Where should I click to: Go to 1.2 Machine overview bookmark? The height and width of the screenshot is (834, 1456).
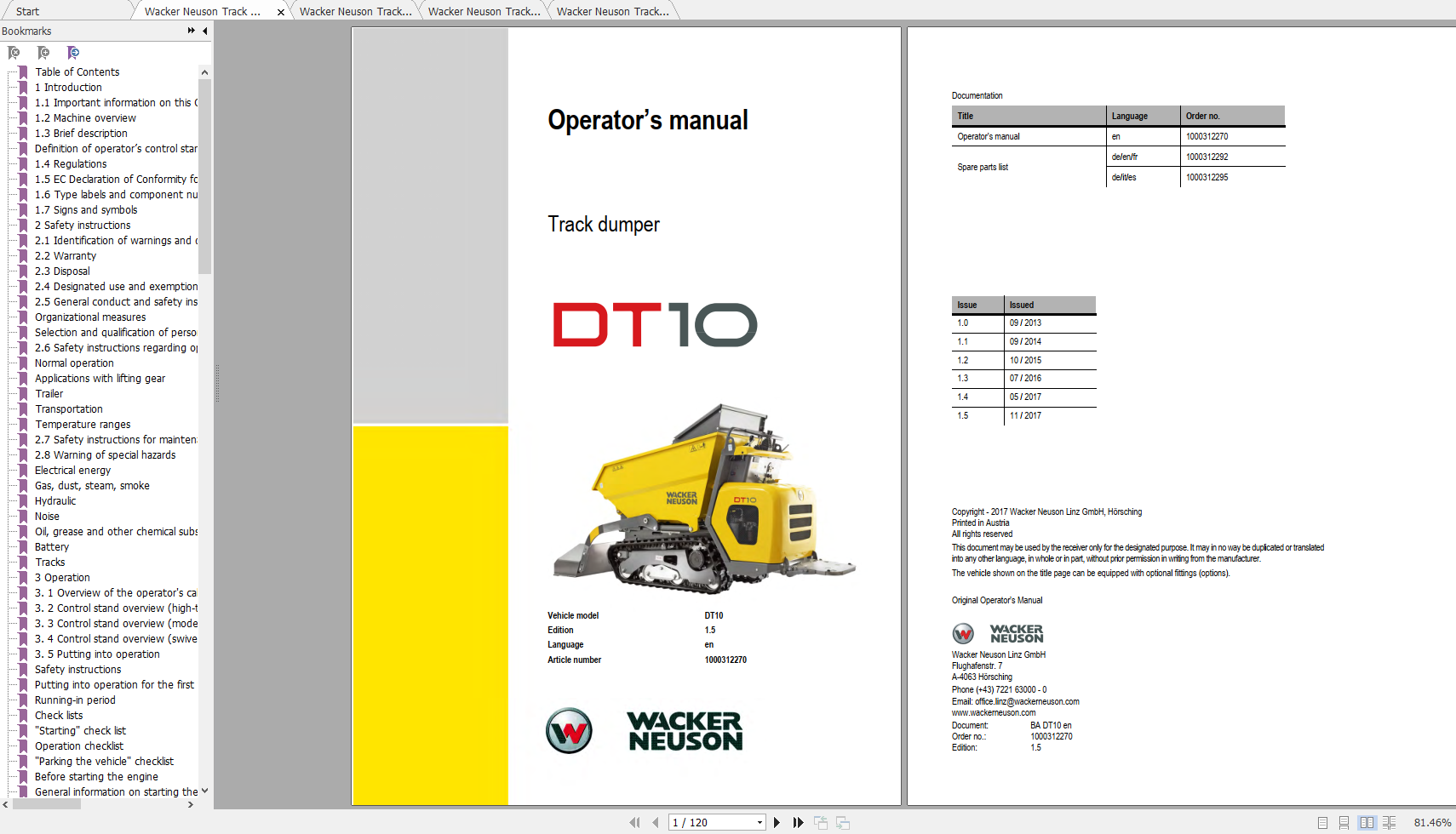tap(85, 118)
